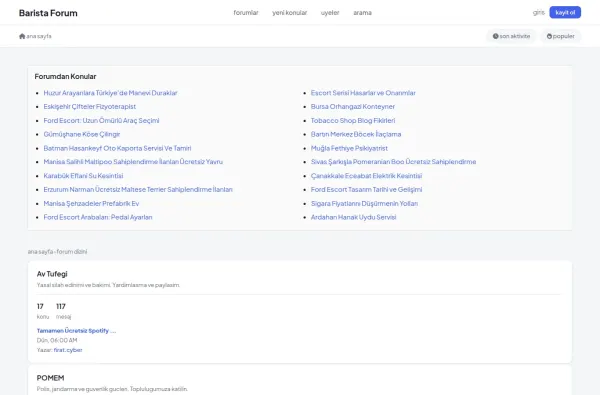Click the giris login link

538,13
